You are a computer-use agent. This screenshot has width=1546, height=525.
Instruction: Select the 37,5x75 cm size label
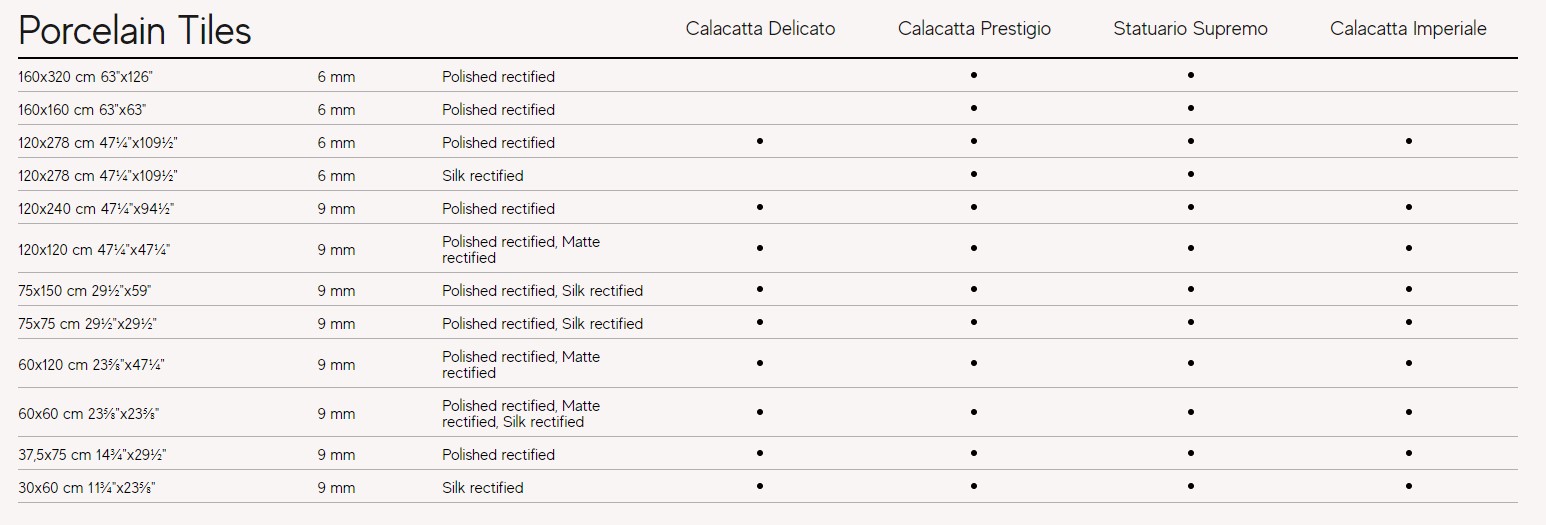pos(92,455)
